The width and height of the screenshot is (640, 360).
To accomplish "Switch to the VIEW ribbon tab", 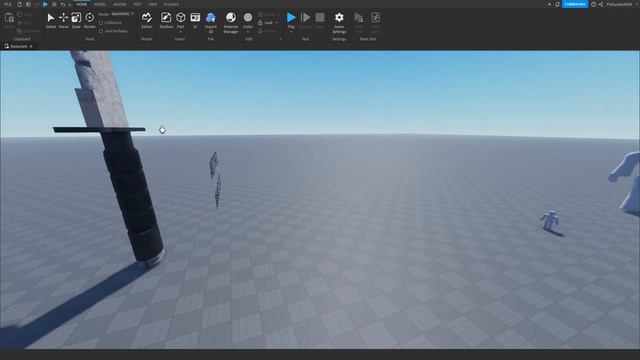I will coord(153,4).
